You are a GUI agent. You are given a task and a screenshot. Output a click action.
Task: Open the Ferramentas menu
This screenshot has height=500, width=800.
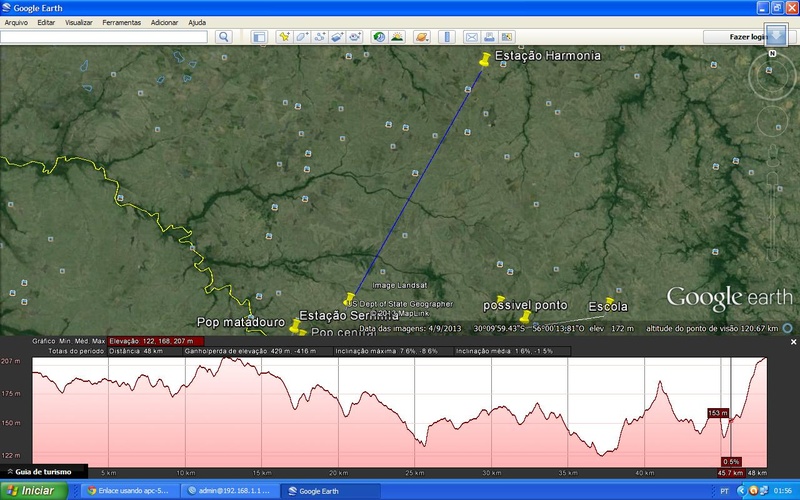click(x=121, y=22)
